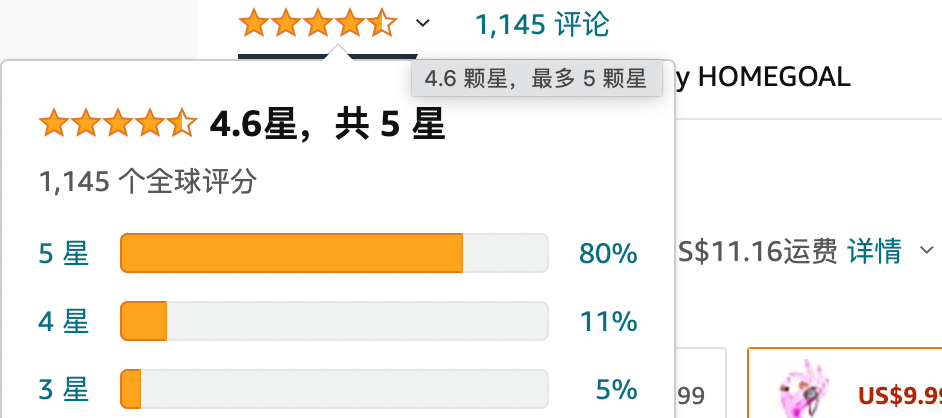Click the 4.6星，共 5 星 heading
The height and width of the screenshot is (418, 942).
coord(327,124)
